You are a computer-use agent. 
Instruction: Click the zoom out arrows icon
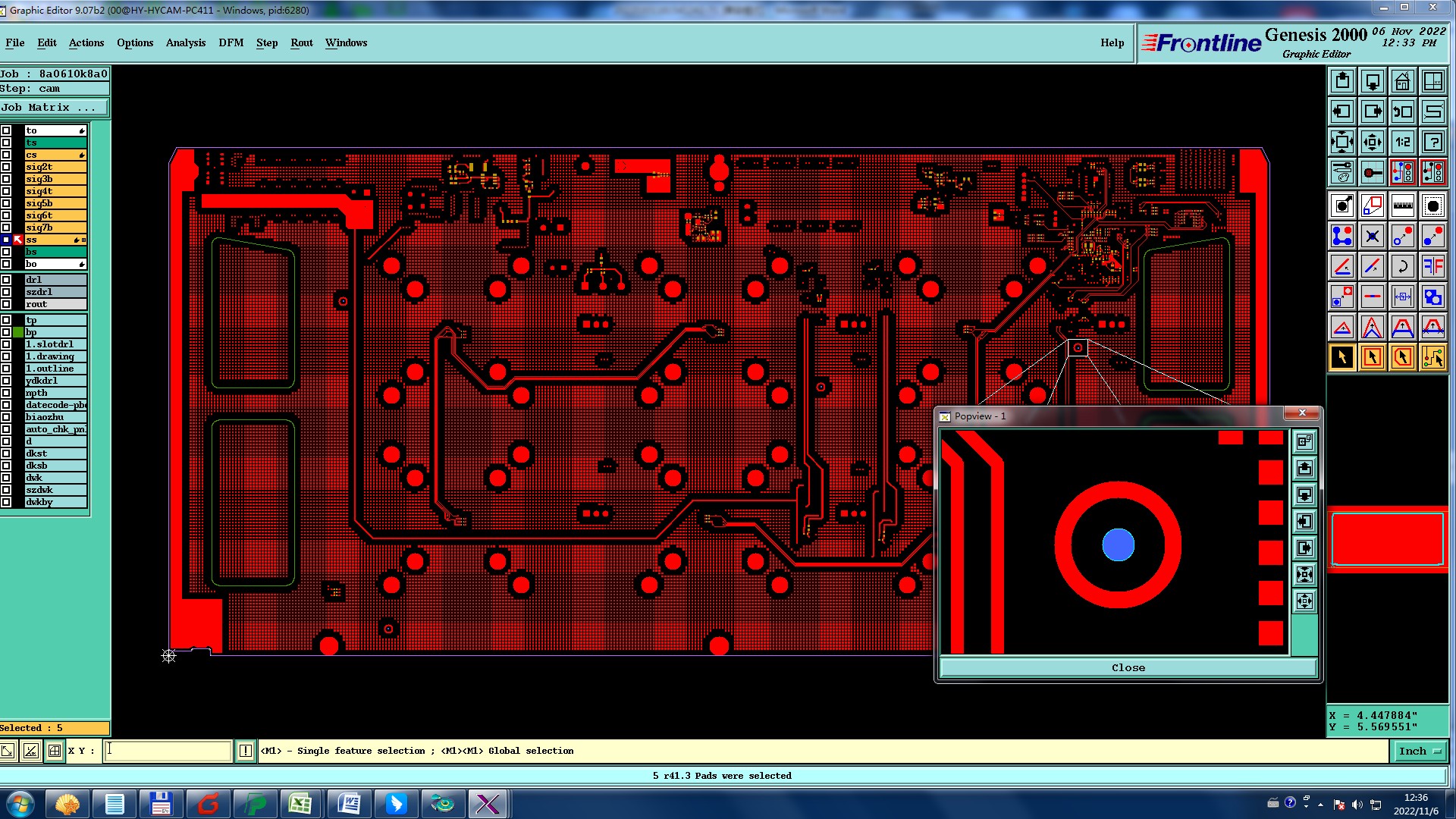(1373, 142)
